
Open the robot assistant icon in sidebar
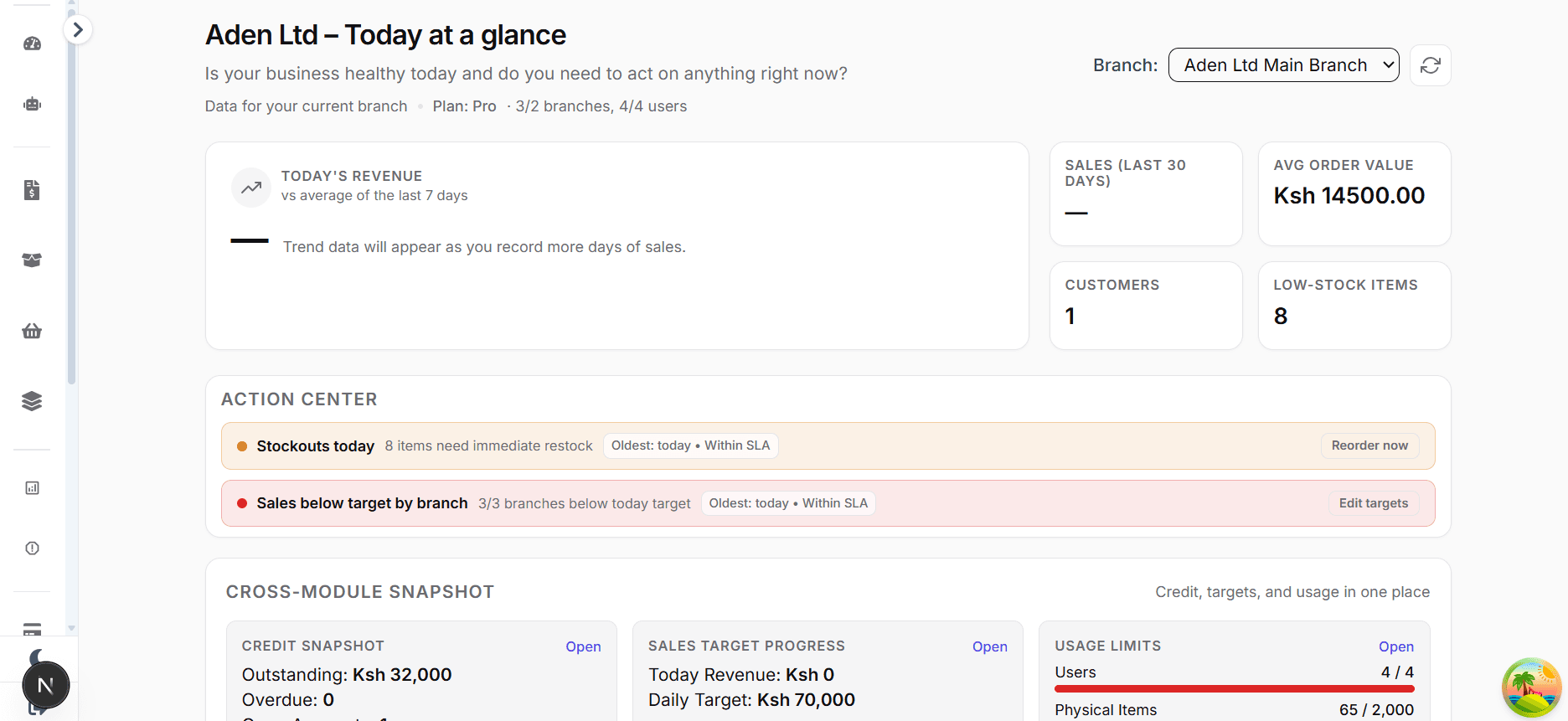[32, 104]
